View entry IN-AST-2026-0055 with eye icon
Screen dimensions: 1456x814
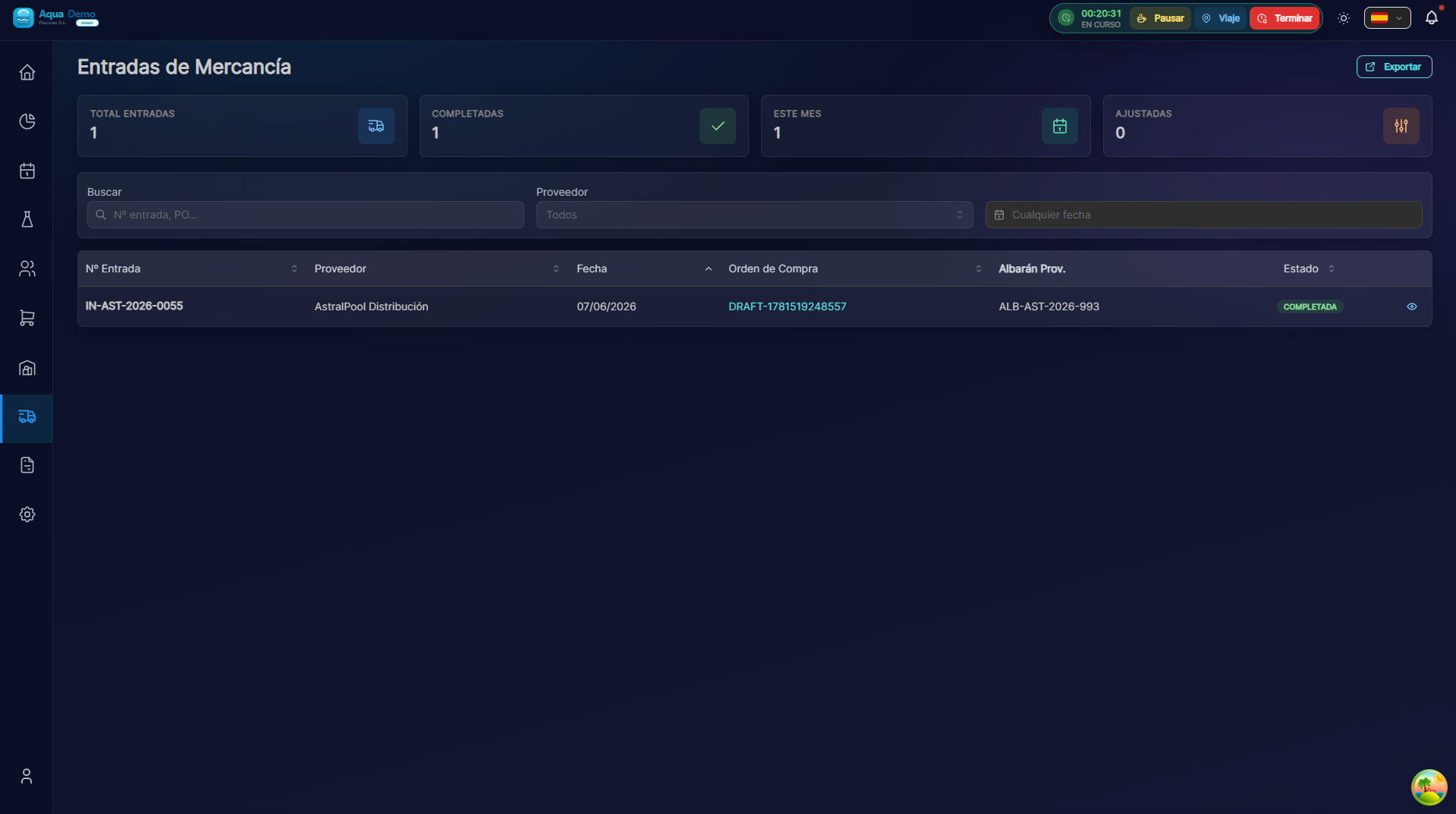click(x=1412, y=306)
